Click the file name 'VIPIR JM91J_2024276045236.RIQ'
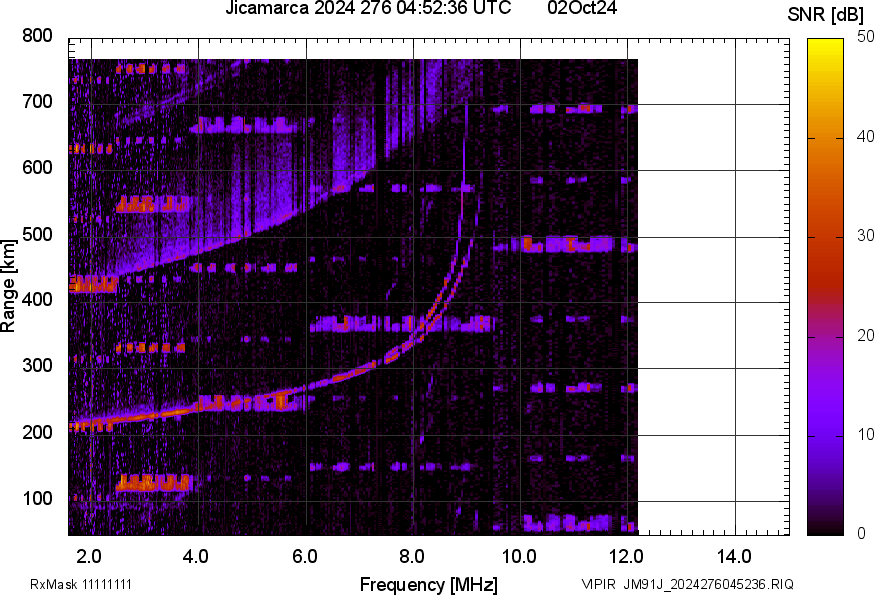Image resolution: width=874 pixels, height=595 pixels. (x=687, y=584)
